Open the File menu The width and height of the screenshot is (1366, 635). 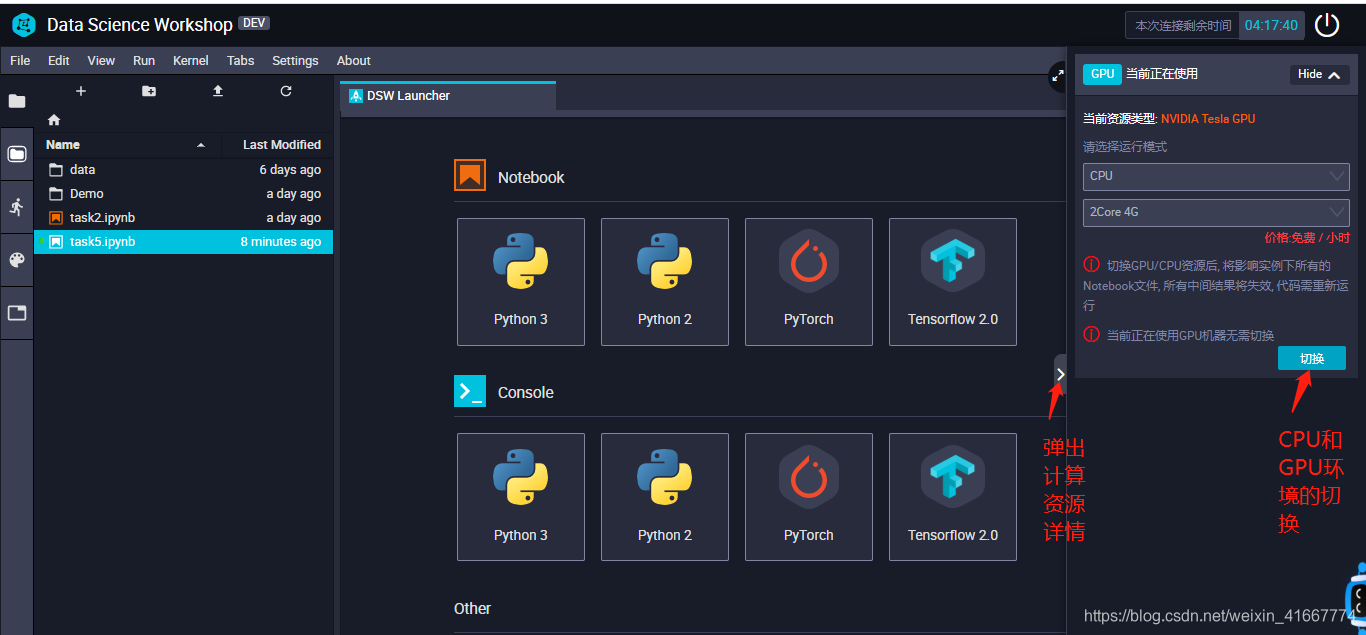(x=20, y=61)
